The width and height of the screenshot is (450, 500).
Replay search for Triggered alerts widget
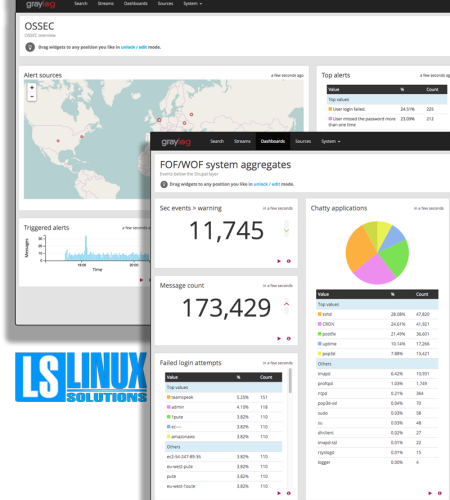[x=141, y=280]
